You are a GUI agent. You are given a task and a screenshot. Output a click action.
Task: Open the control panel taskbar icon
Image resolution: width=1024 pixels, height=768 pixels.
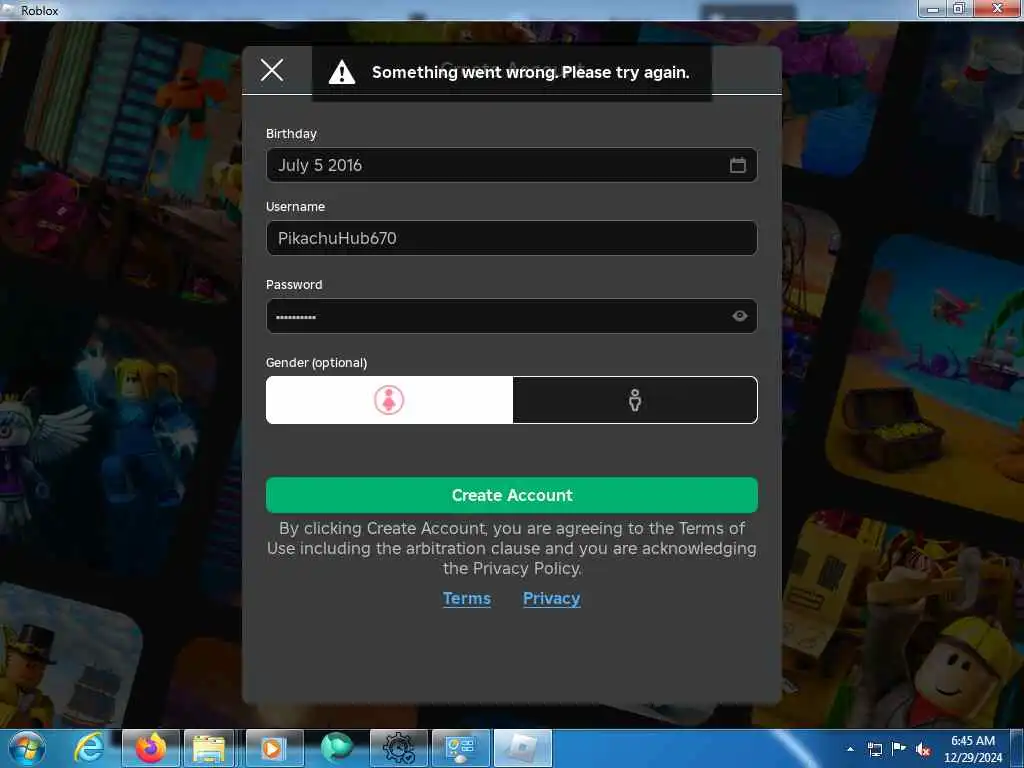(x=460, y=748)
